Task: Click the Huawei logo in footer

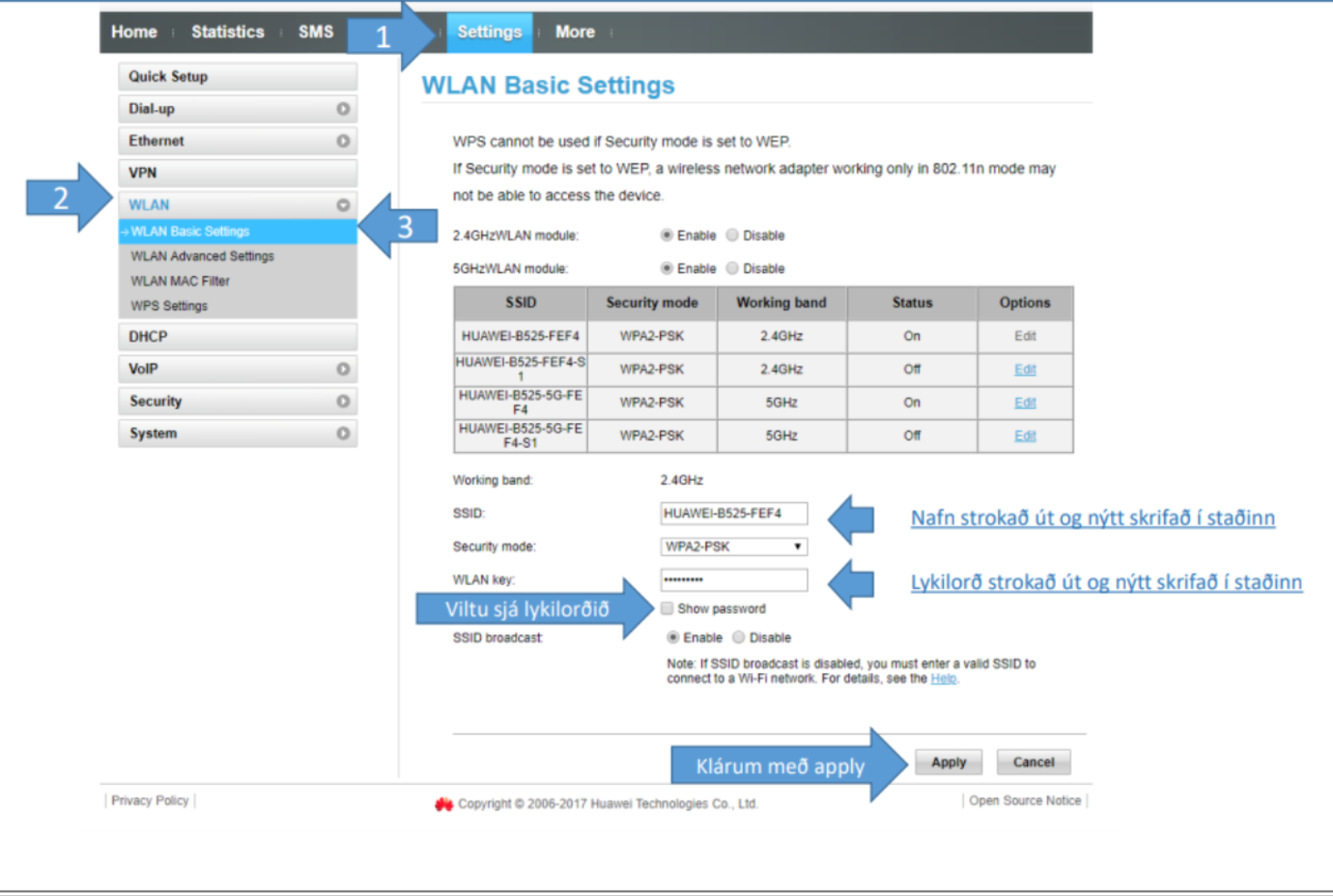Action: (444, 803)
